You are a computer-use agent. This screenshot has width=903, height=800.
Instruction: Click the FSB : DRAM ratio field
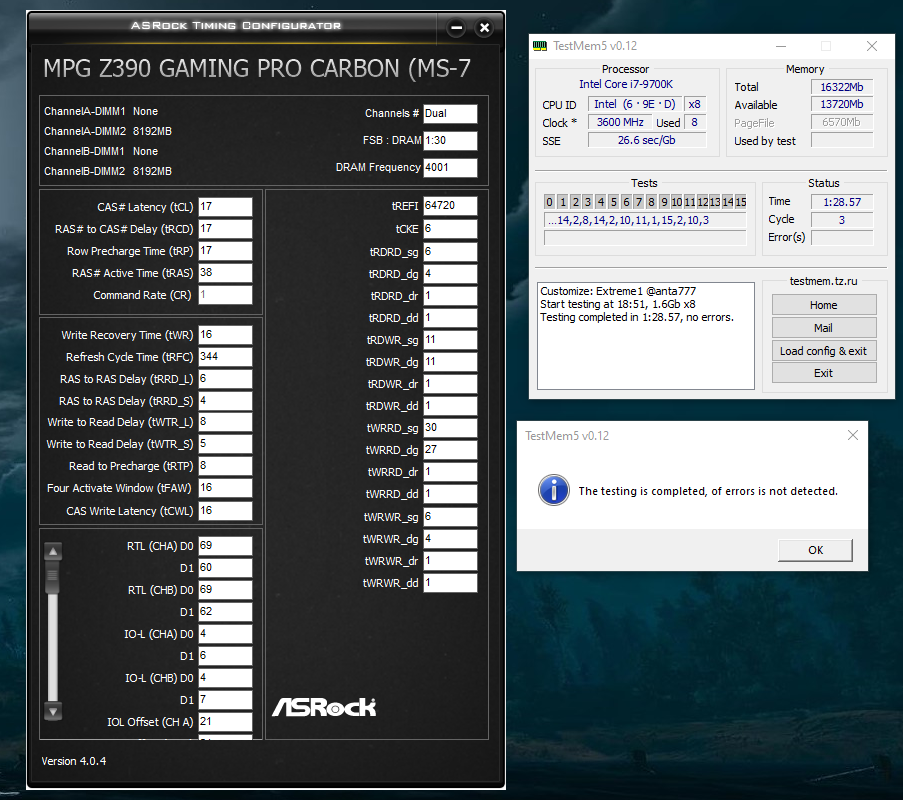[450, 141]
